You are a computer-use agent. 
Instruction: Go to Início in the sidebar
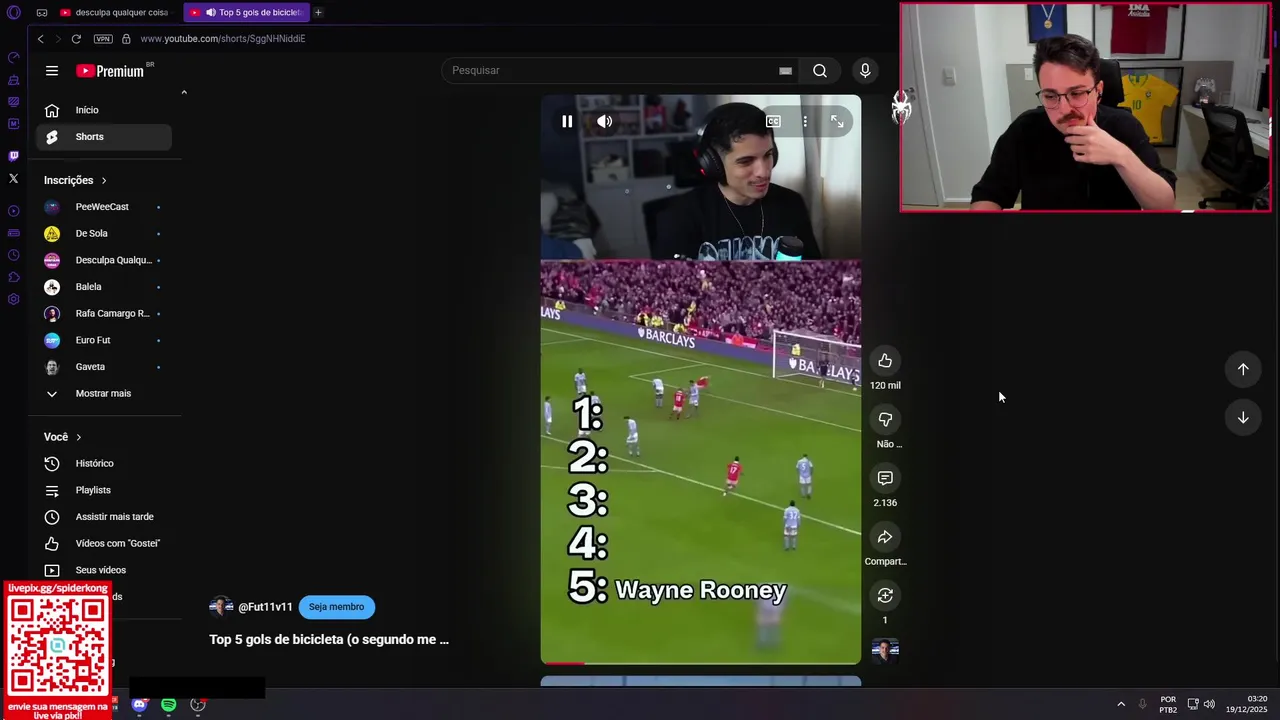(104, 110)
